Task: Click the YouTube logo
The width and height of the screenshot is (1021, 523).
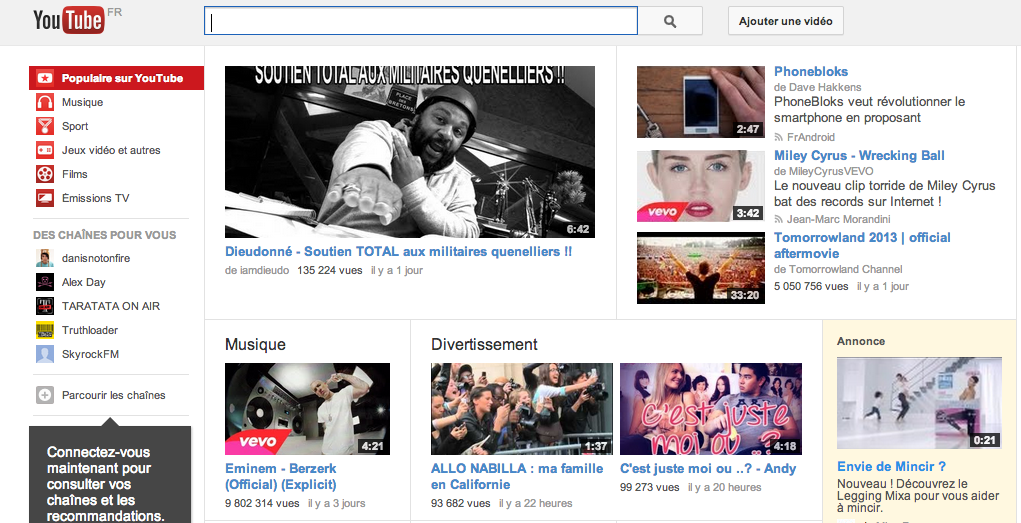Action: click(68, 20)
